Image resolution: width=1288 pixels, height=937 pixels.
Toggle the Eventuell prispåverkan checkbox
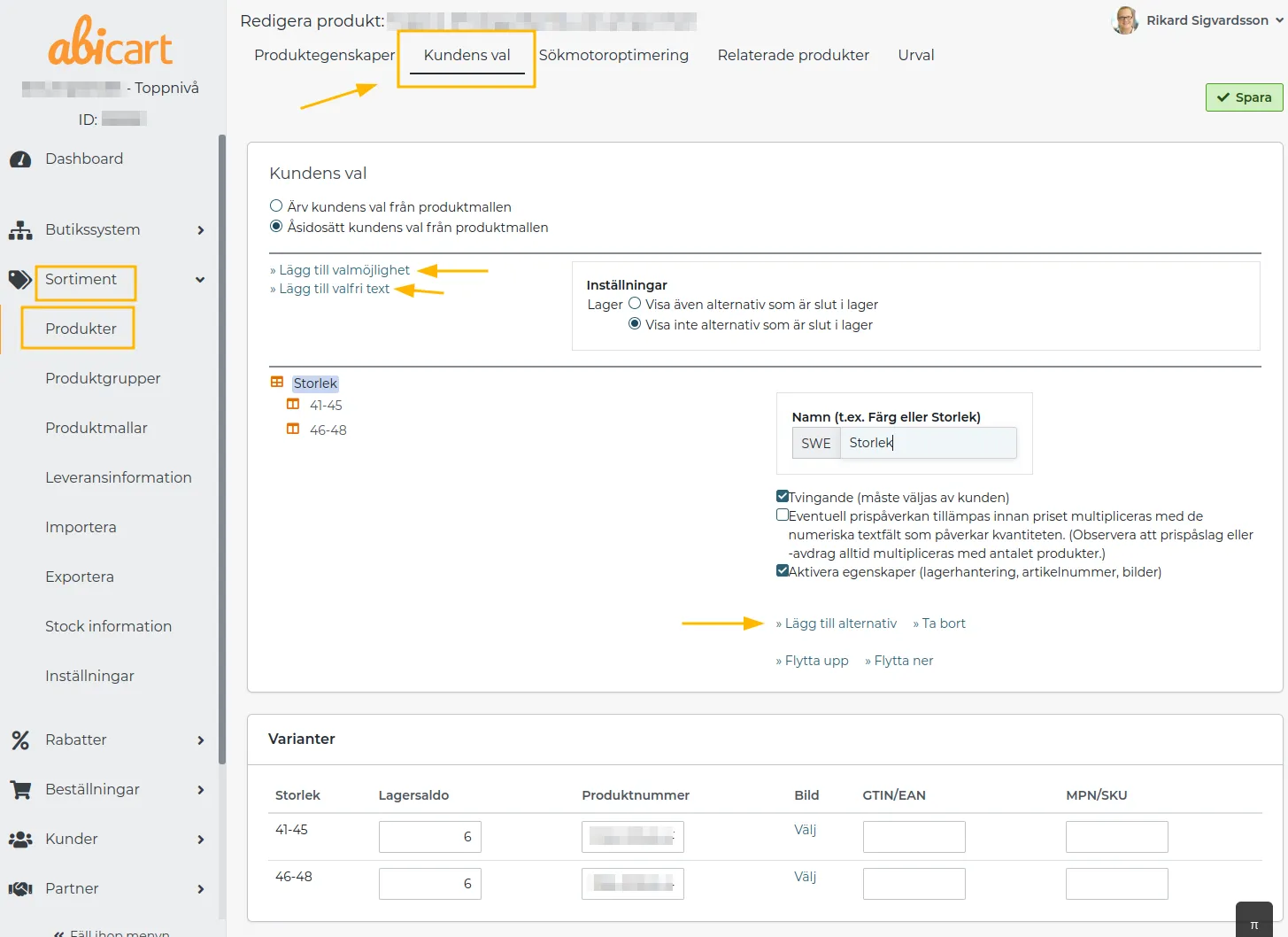pyautogui.click(x=783, y=515)
